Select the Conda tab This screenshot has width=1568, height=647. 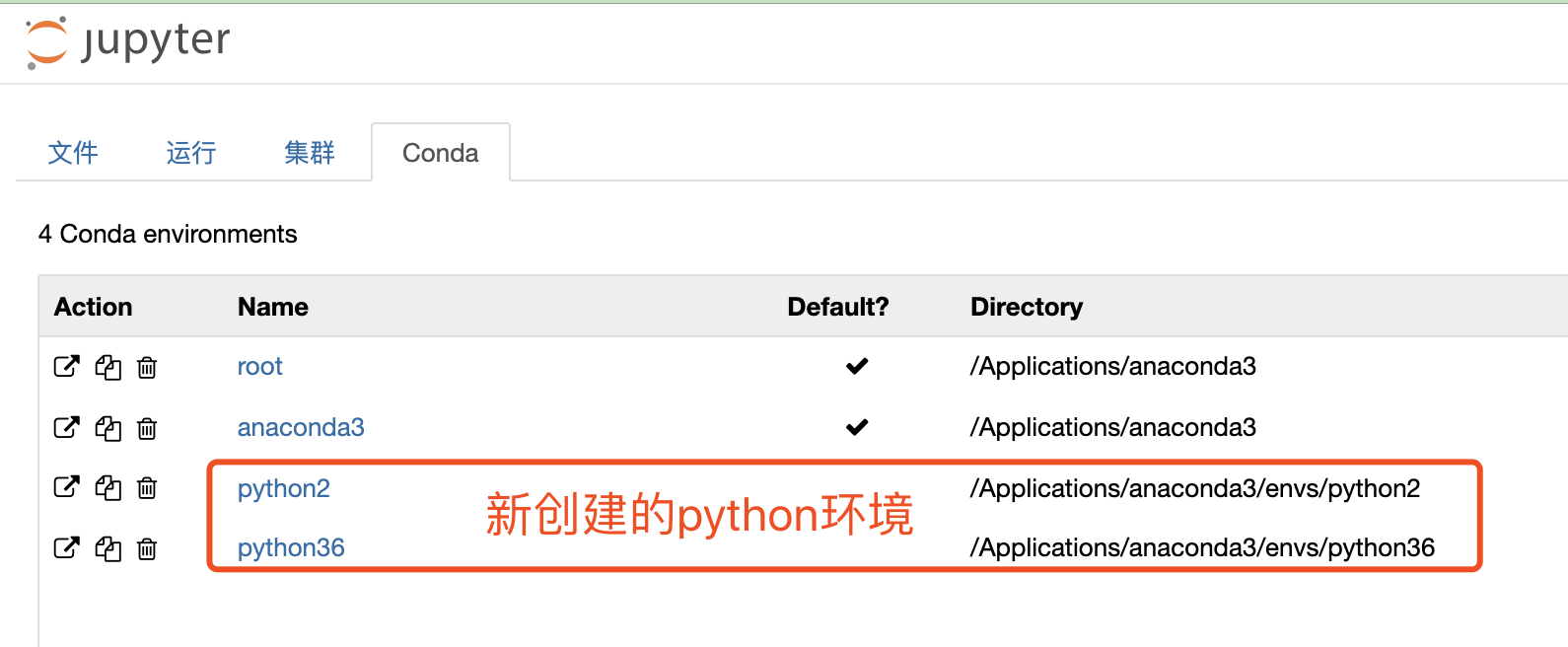[440, 153]
